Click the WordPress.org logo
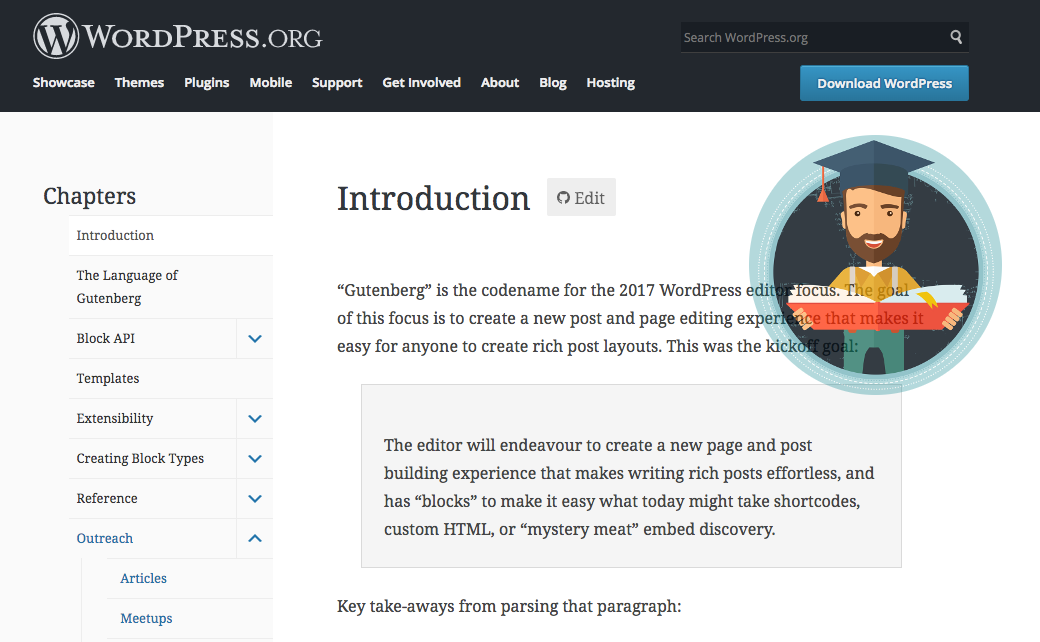The image size is (1040, 642). tap(178, 36)
